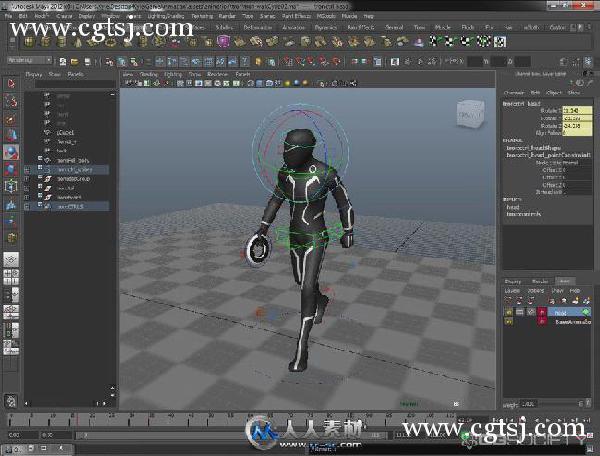This screenshot has width=600, height=456.
Task: Select head entry under channel box inputs
Action: [x=513, y=207]
